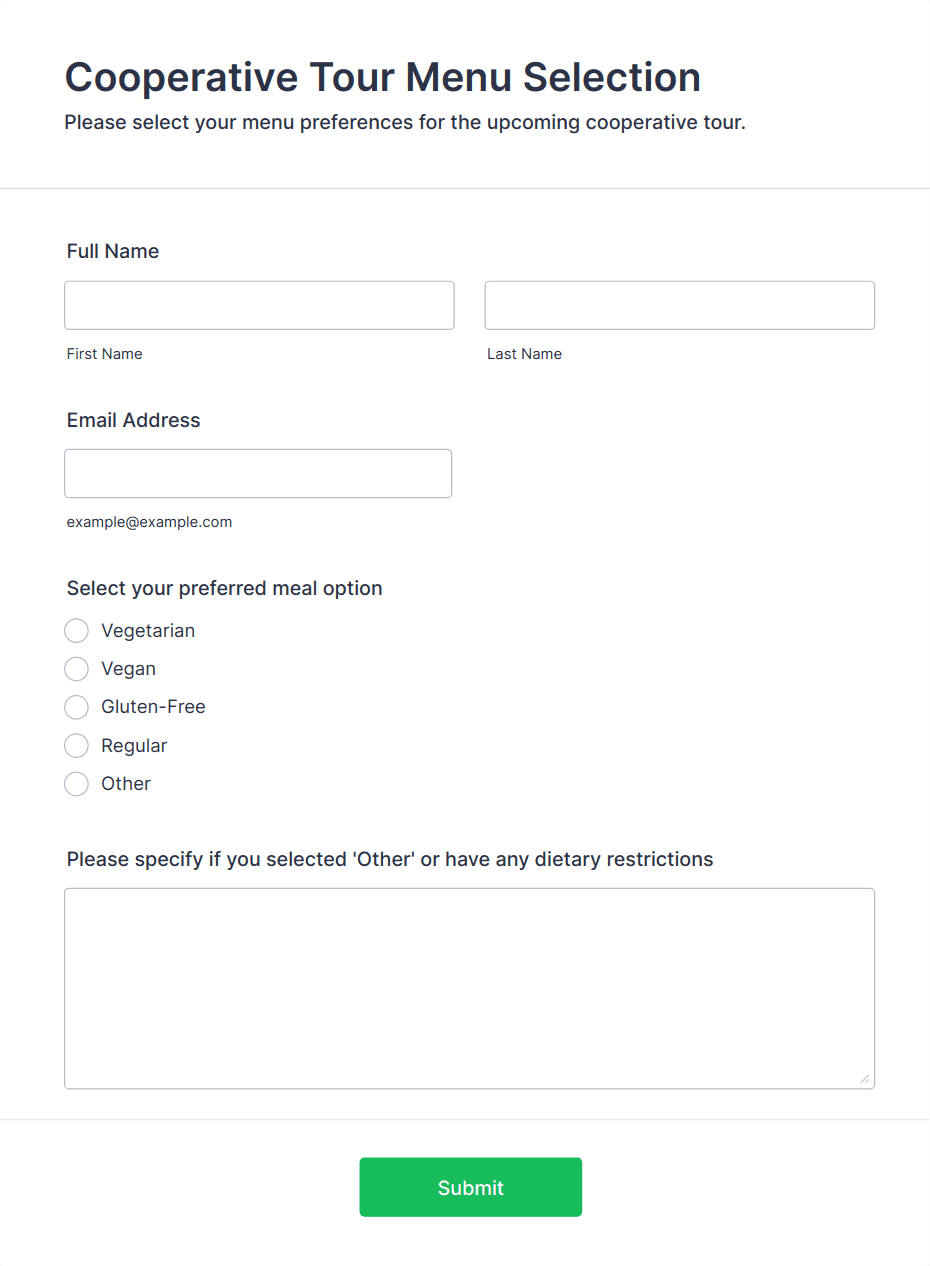Click the Regular label text
This screenshot has width=930, height=1266.
coord(134,746)
